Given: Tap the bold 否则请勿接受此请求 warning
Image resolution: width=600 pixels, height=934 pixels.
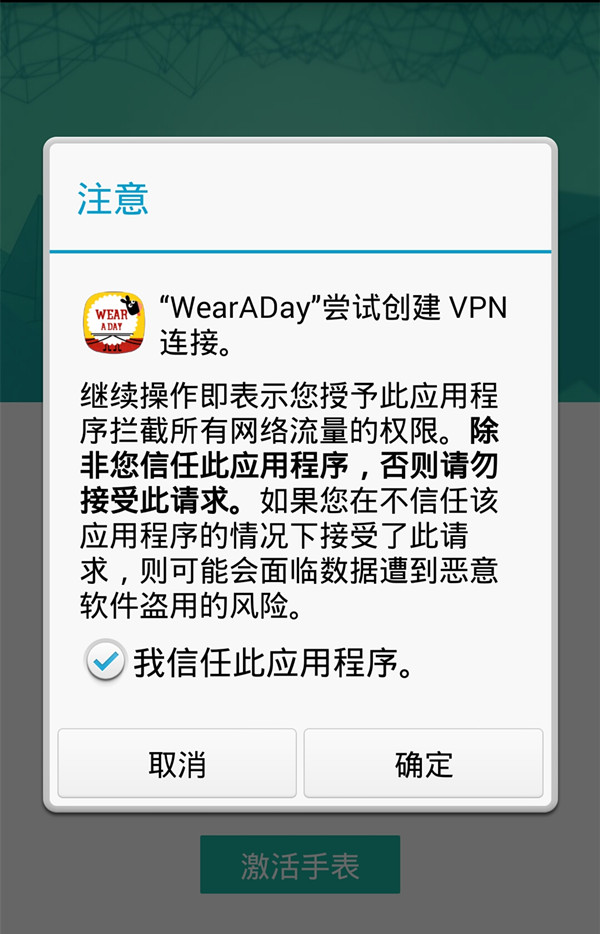Looking at the screenshot, I should point(289,482).
